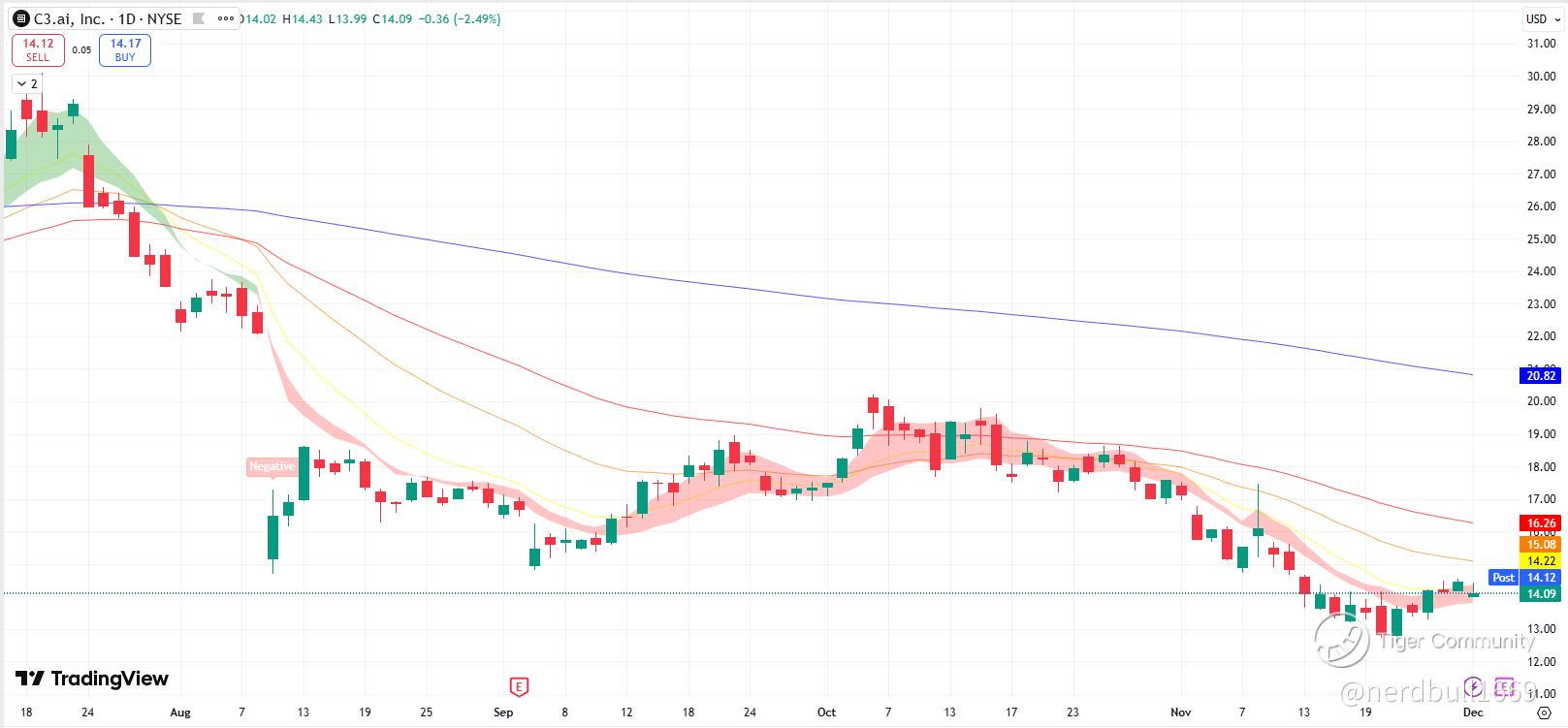Click the Aug label on time axis
1568x728 pixels.
180,712
